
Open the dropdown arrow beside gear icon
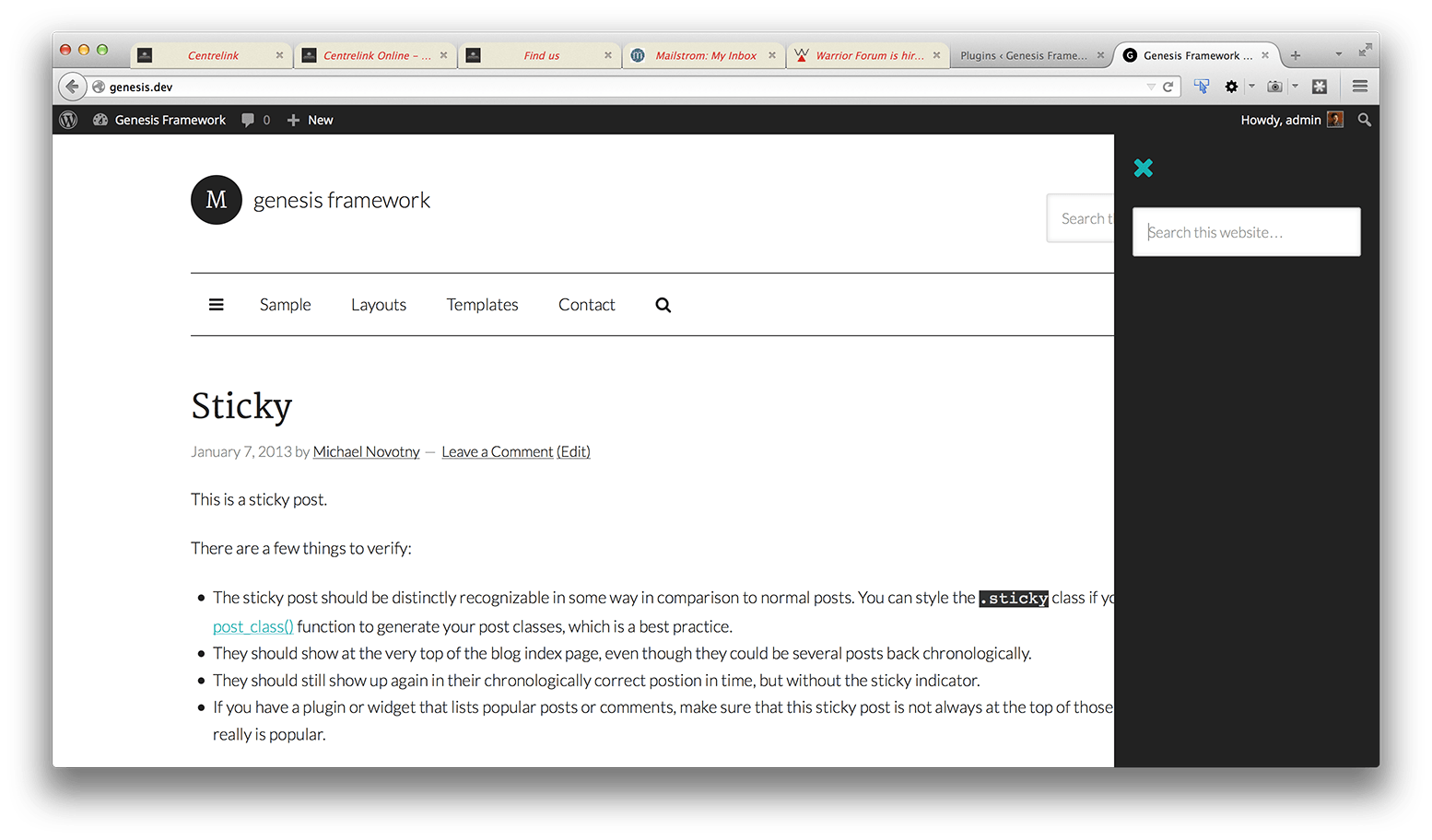point(1251,86)
